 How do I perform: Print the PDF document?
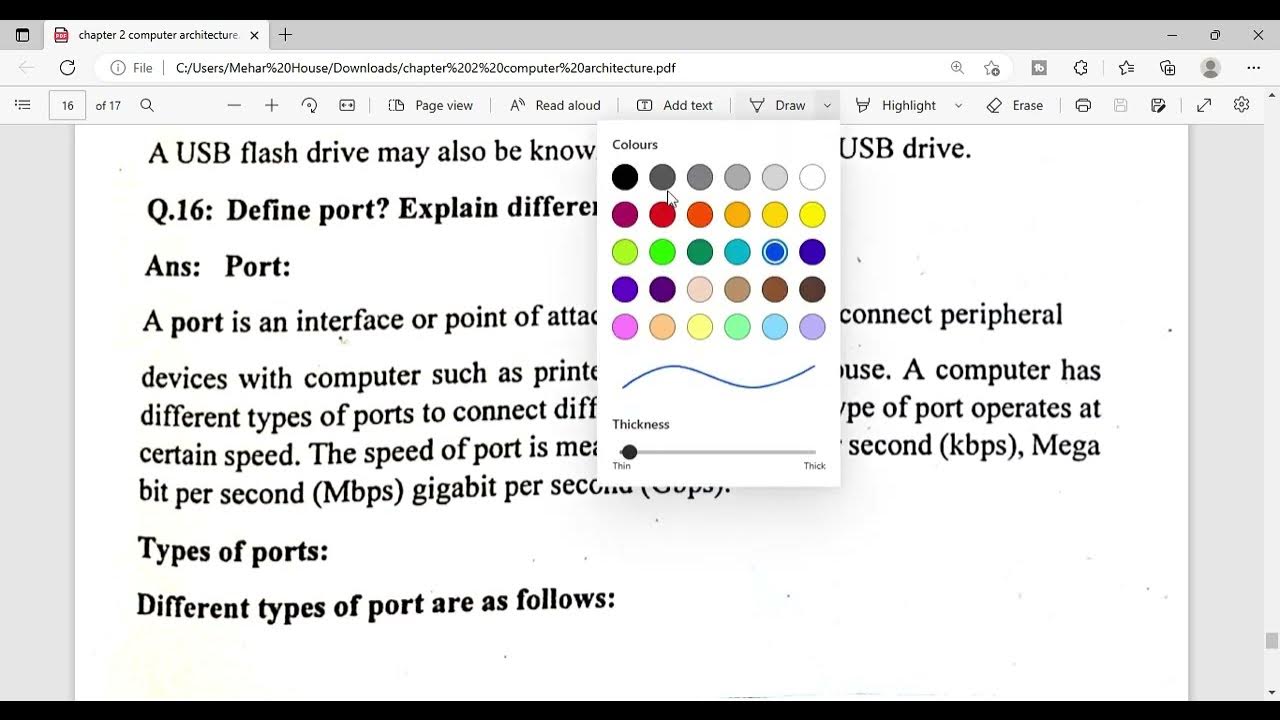click(x=1083, y=105)
